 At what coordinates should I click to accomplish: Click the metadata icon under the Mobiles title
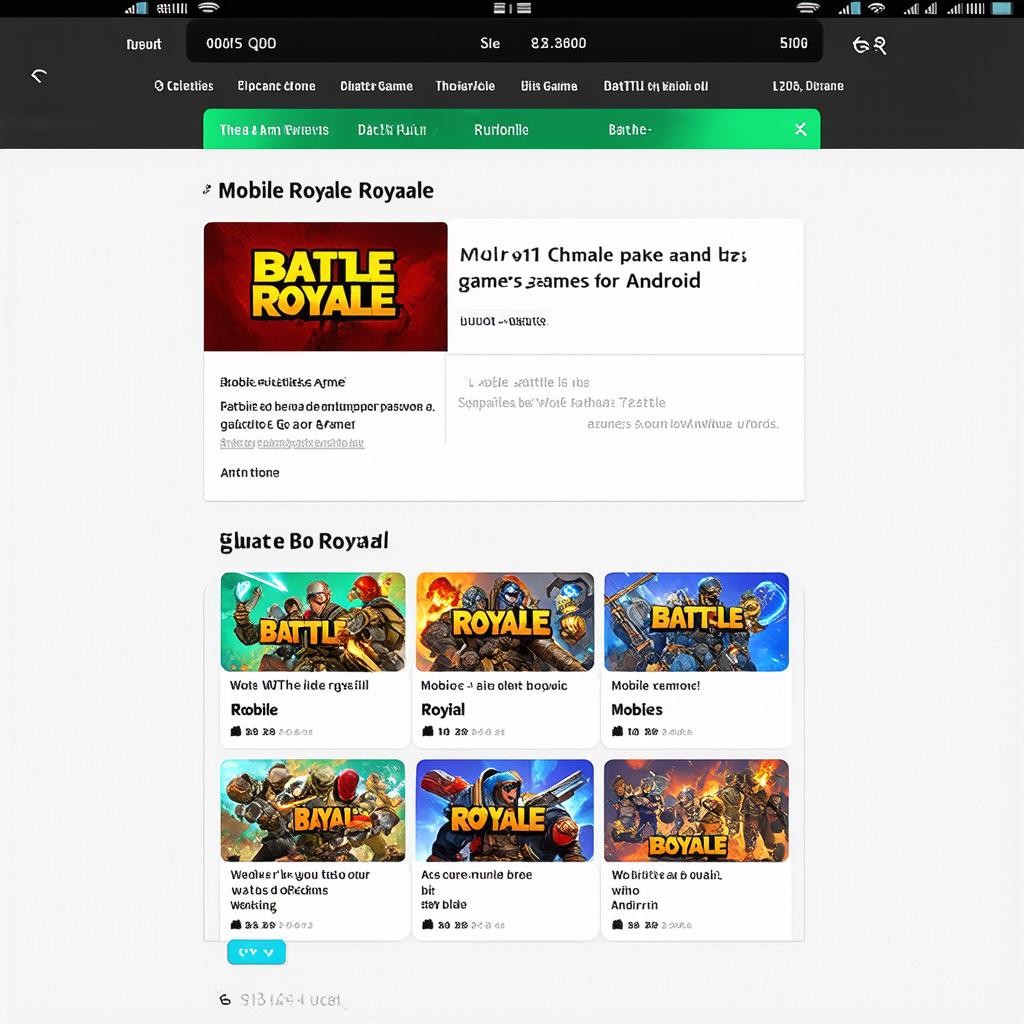[617, 732]
